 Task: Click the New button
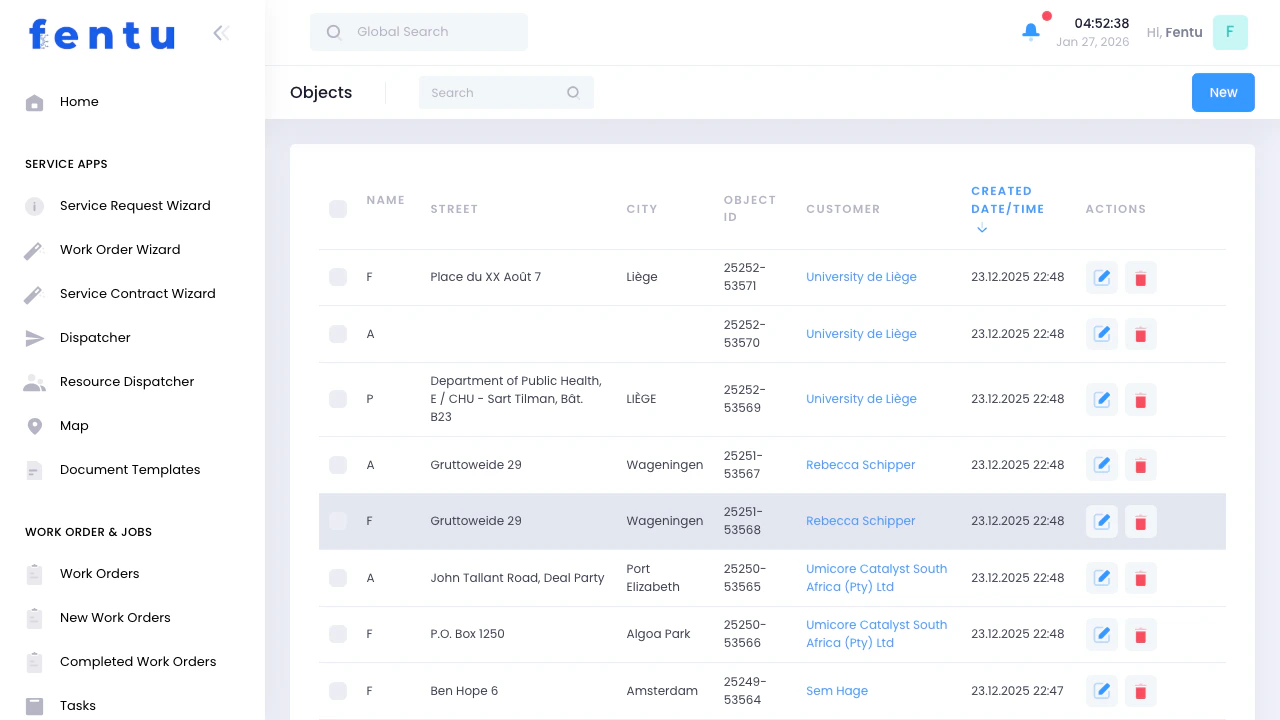pos(1223,92)
